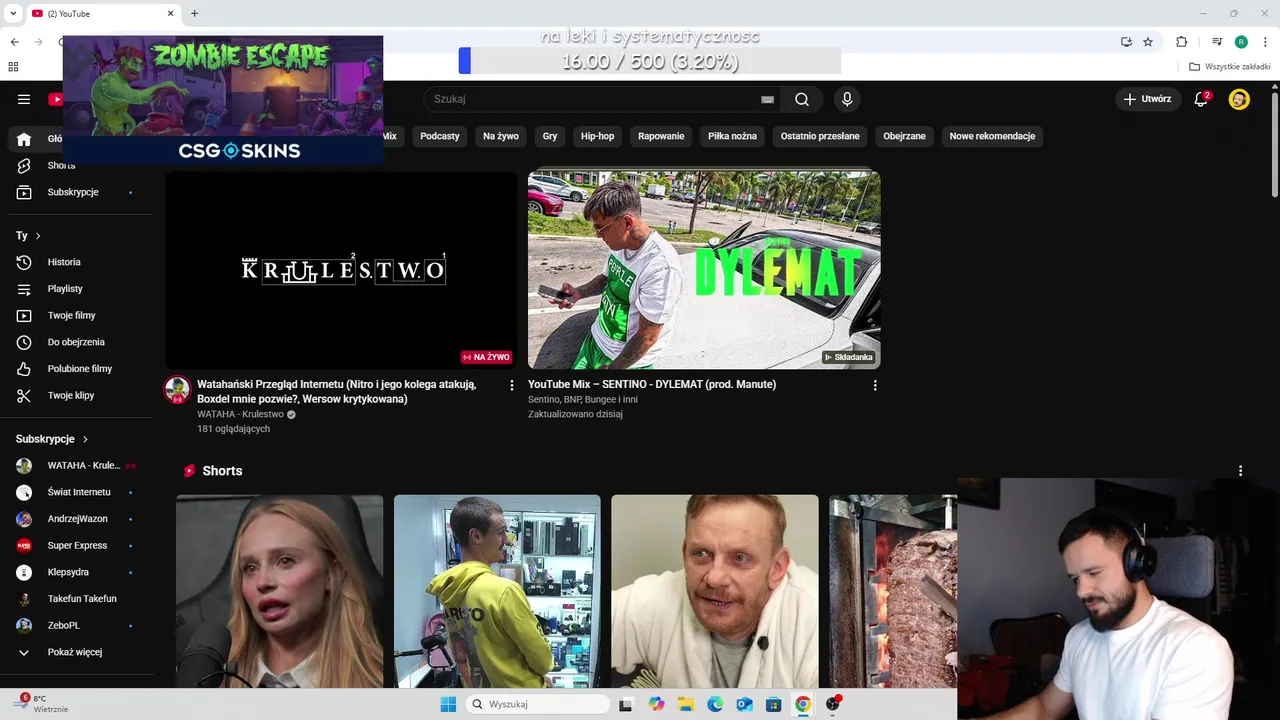Expand the Ty section chevron

coord(38,236)
